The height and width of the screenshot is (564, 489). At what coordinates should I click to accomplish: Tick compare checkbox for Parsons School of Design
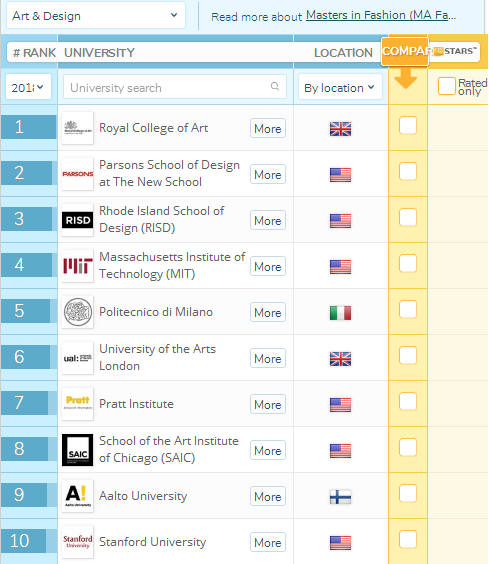coord(408,172)
